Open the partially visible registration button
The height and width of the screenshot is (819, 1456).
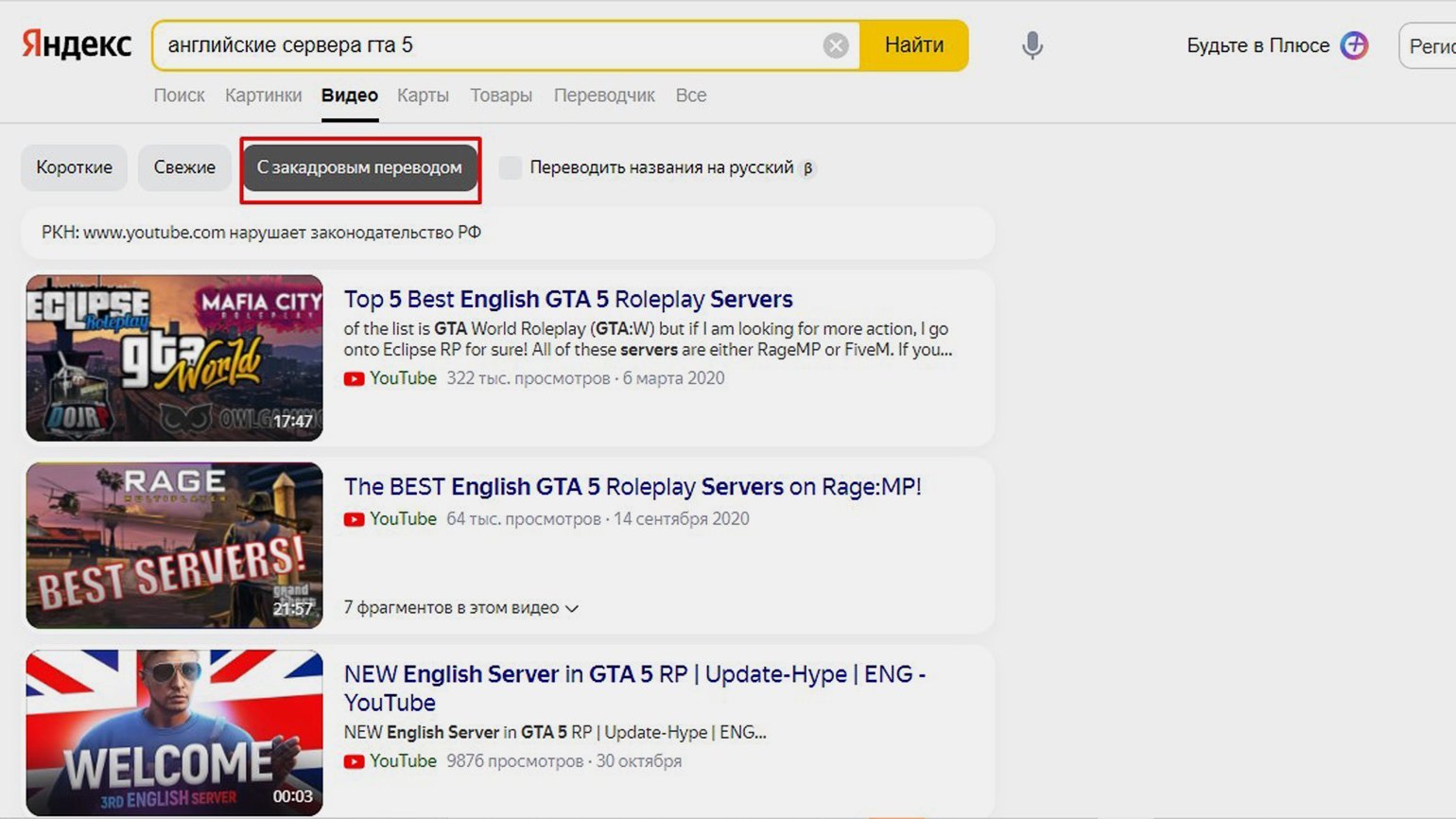click(x=1428, y=45)
